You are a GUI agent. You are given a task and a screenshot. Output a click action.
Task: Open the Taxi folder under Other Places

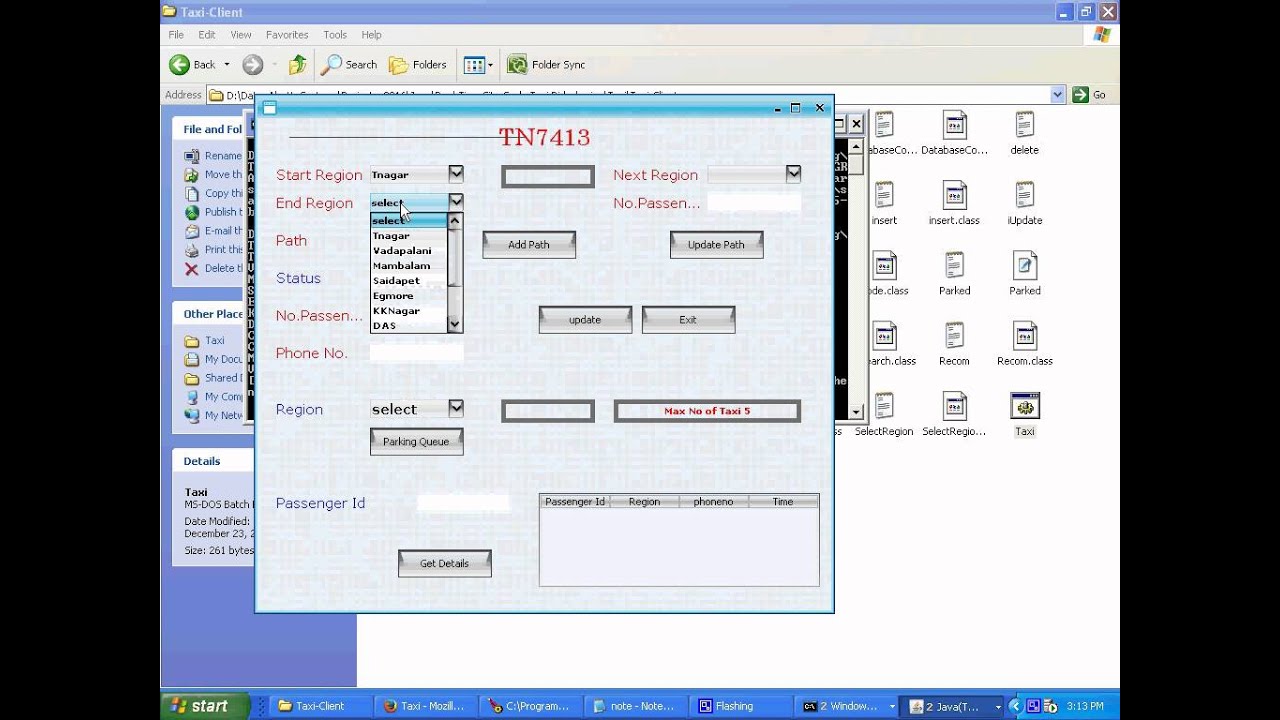[205, 341]
